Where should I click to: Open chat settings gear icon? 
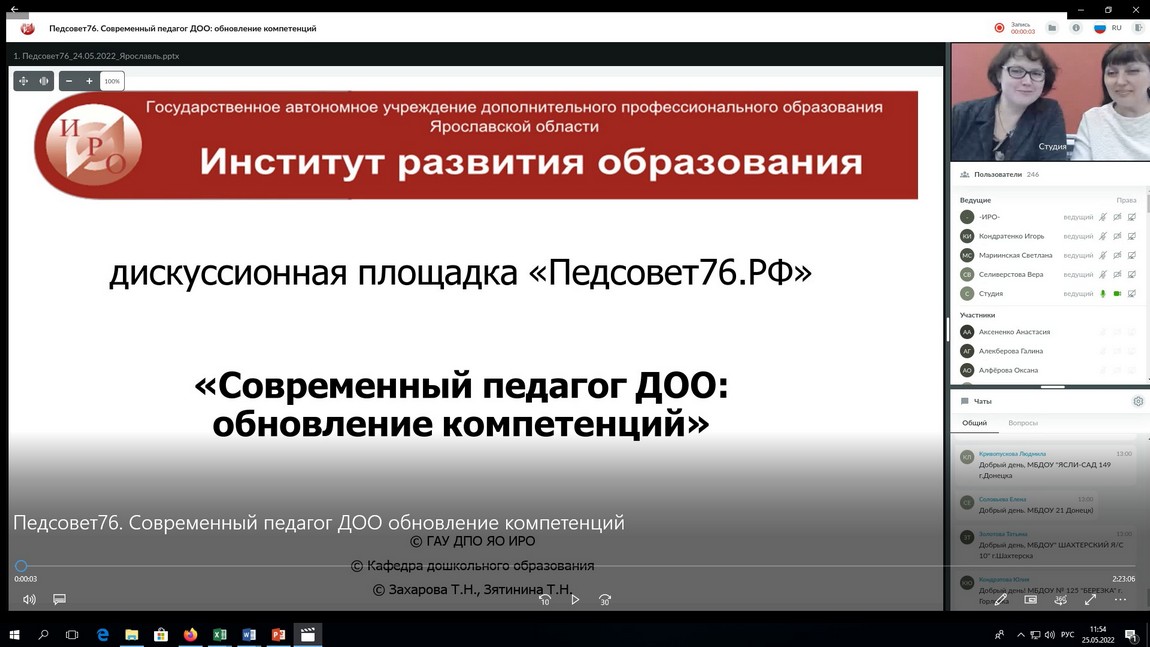point(1138,401)
